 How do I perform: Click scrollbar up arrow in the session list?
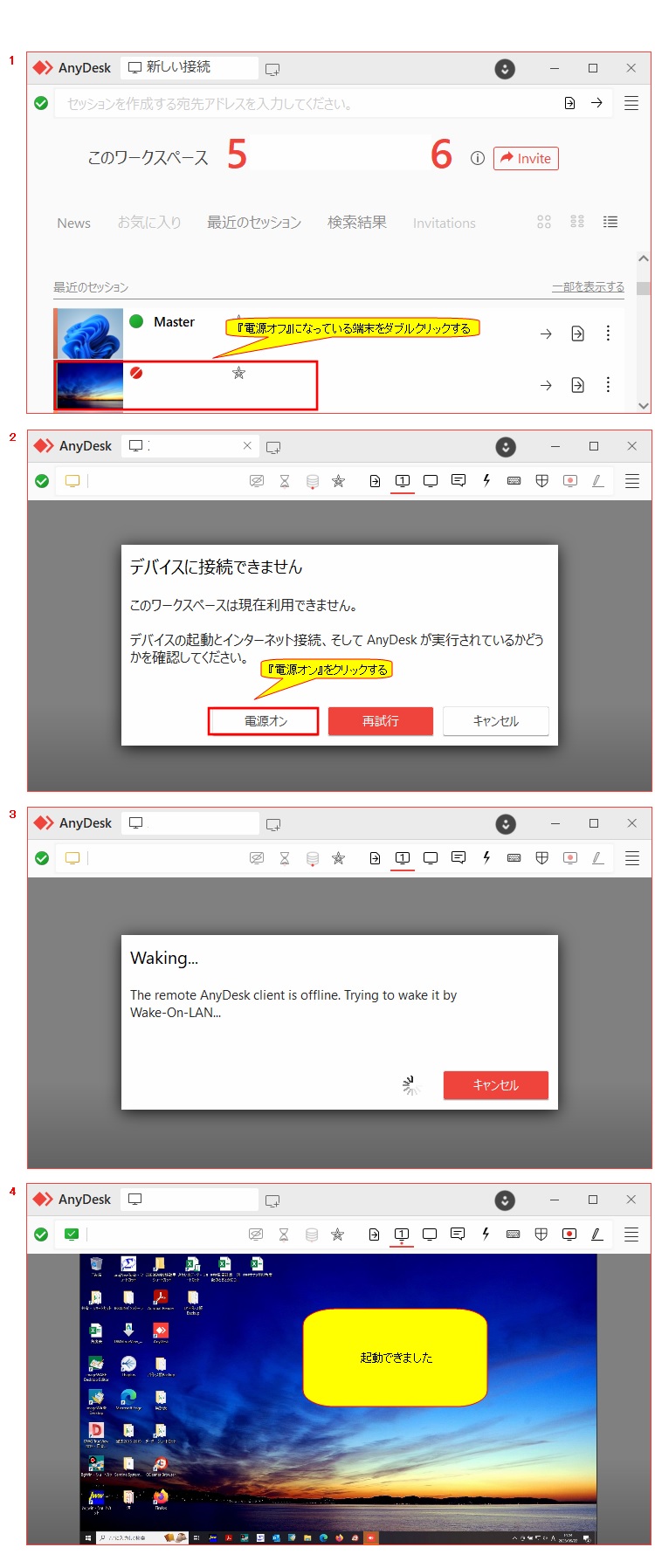644,258
